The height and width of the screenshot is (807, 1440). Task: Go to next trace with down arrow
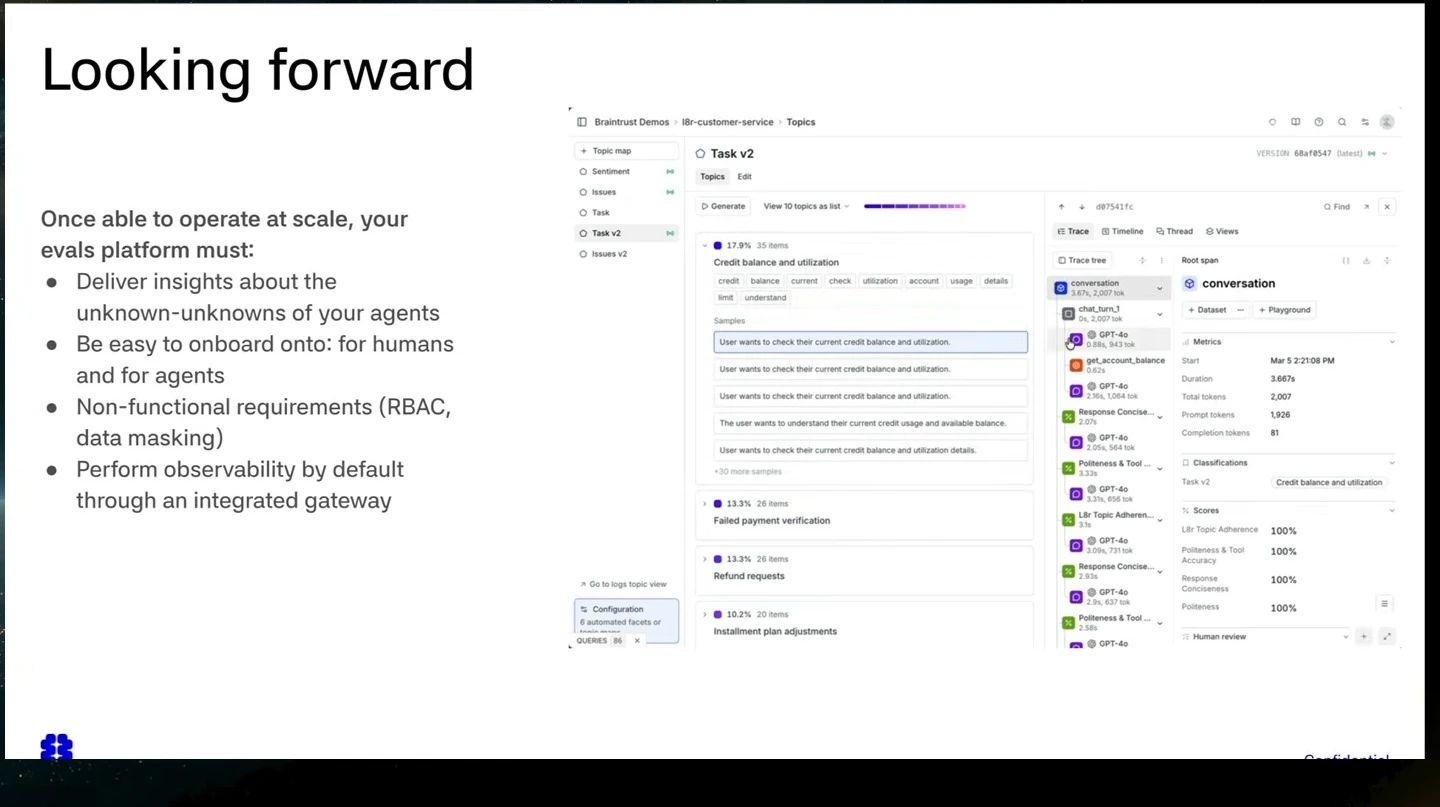point(1082,207)
